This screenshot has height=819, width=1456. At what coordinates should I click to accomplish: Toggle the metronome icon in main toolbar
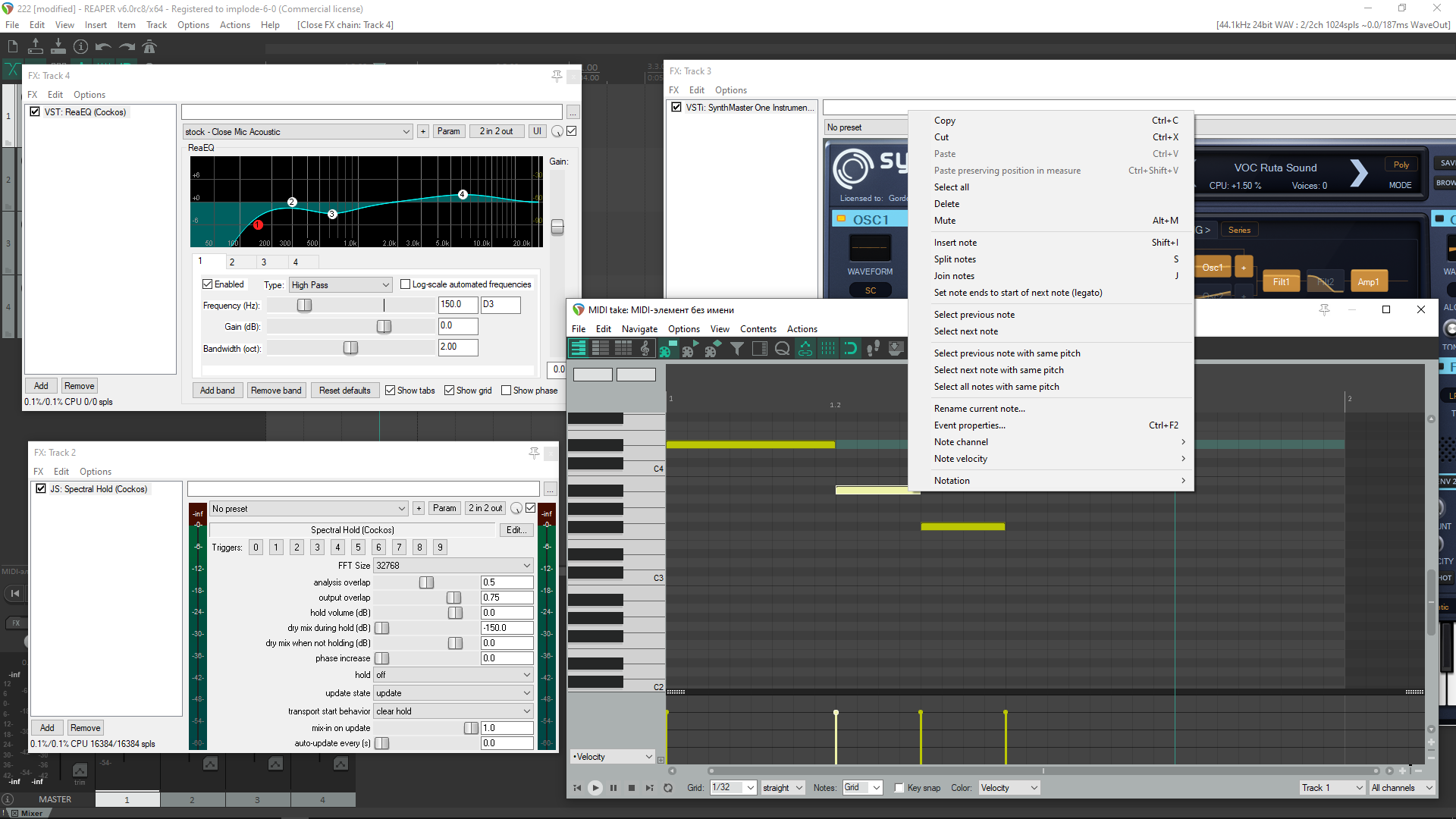[149, 47]
